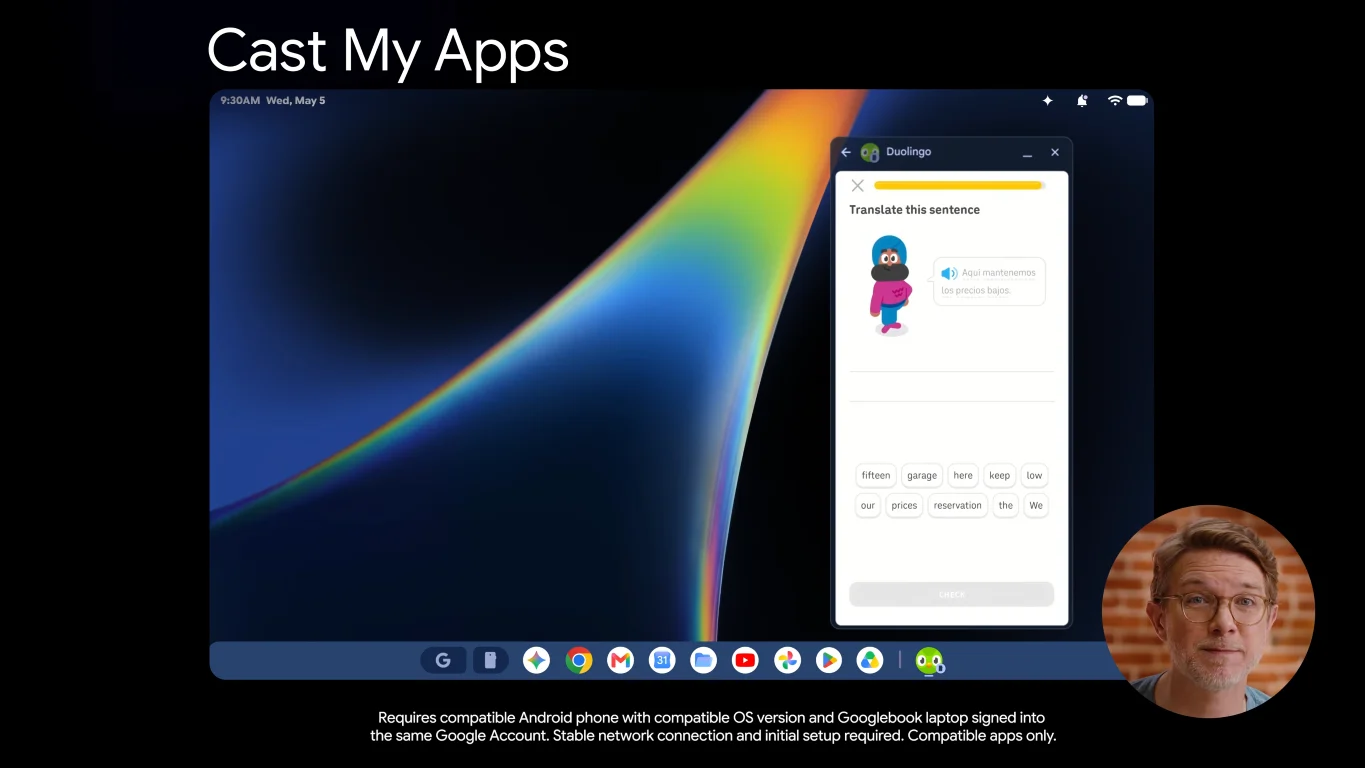Select the word tile "low"
Image resolution: width=1365 pixels, height=768 pixels.
1034,475
